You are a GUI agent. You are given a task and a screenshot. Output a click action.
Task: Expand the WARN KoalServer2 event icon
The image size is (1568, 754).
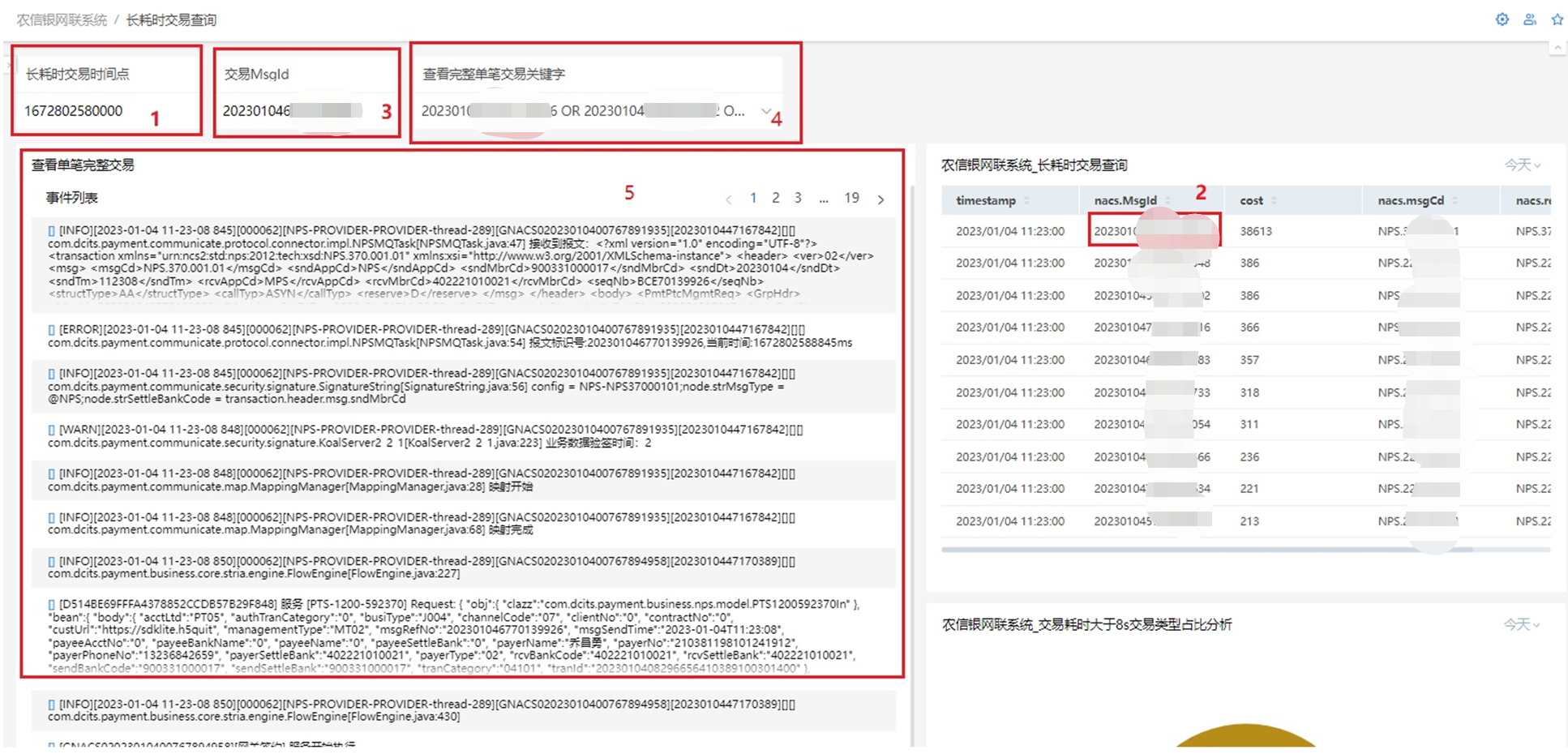click(x=52, y=430)
